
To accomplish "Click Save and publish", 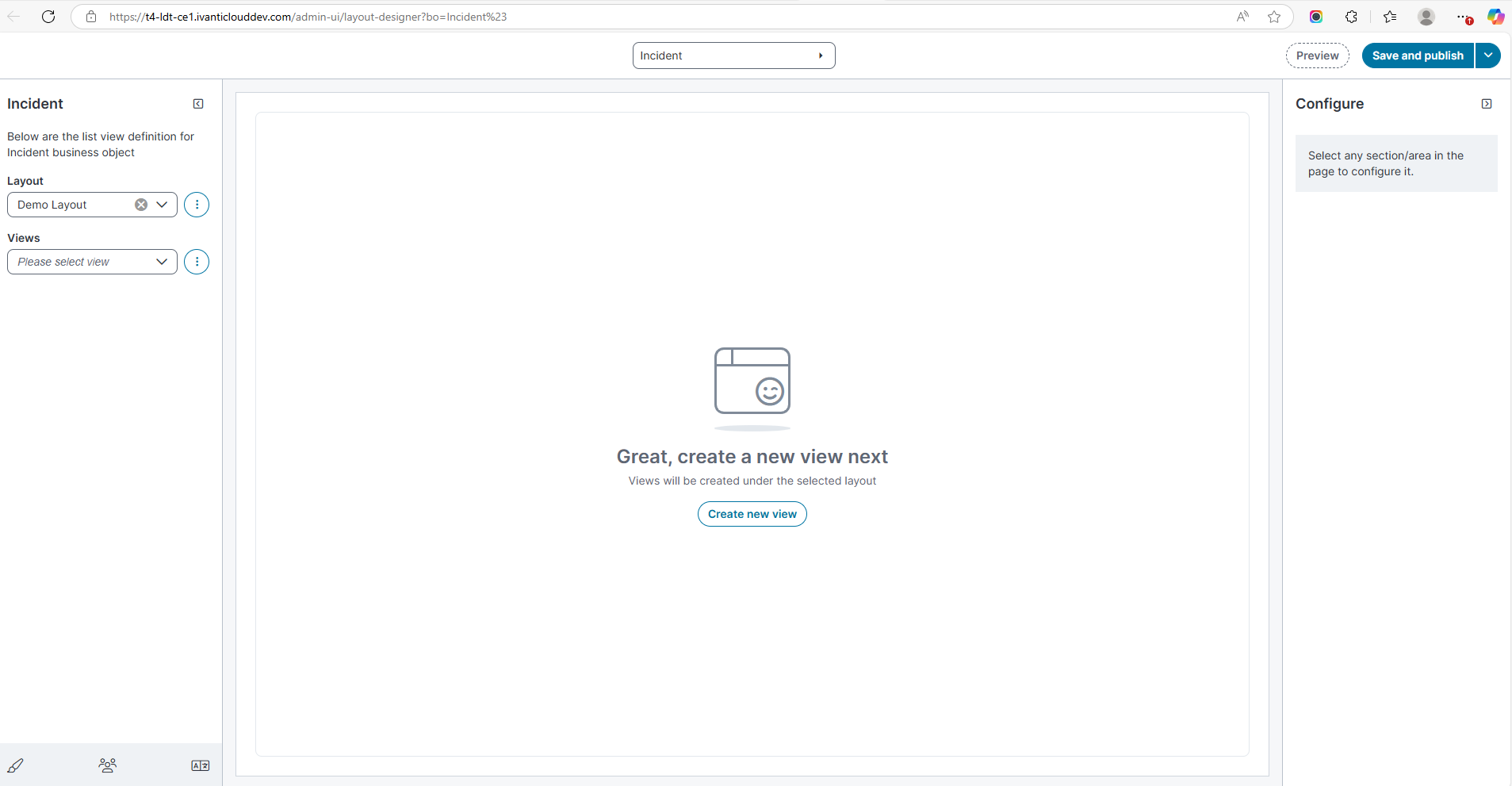I will (x=1418, y=56).
